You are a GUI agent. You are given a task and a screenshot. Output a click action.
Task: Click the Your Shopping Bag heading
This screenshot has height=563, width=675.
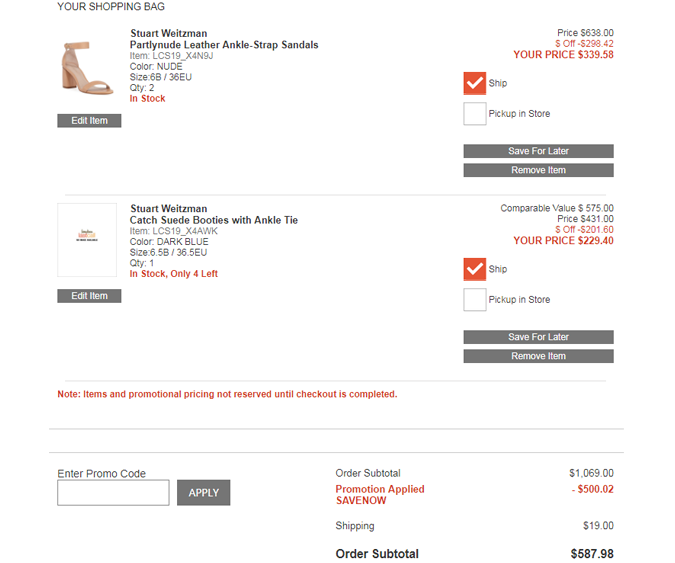pyautogui.click(x=111, y=6)
